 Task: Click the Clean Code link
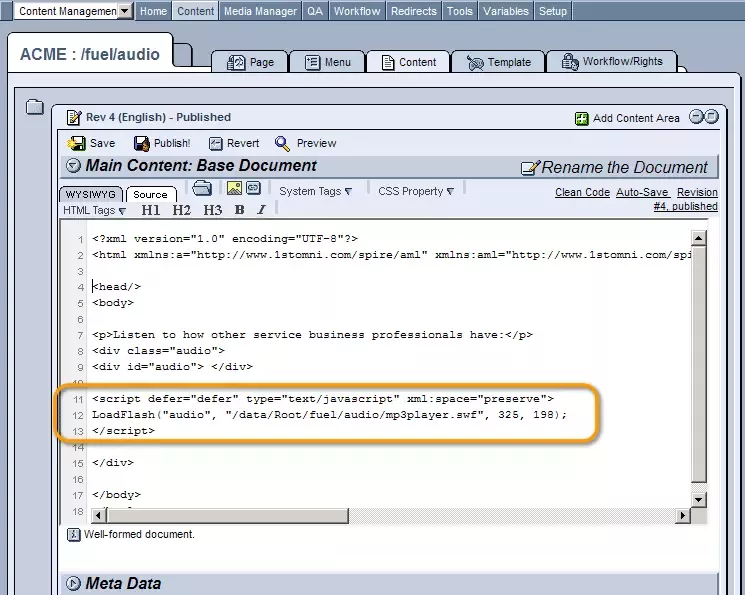pos(582,192)
